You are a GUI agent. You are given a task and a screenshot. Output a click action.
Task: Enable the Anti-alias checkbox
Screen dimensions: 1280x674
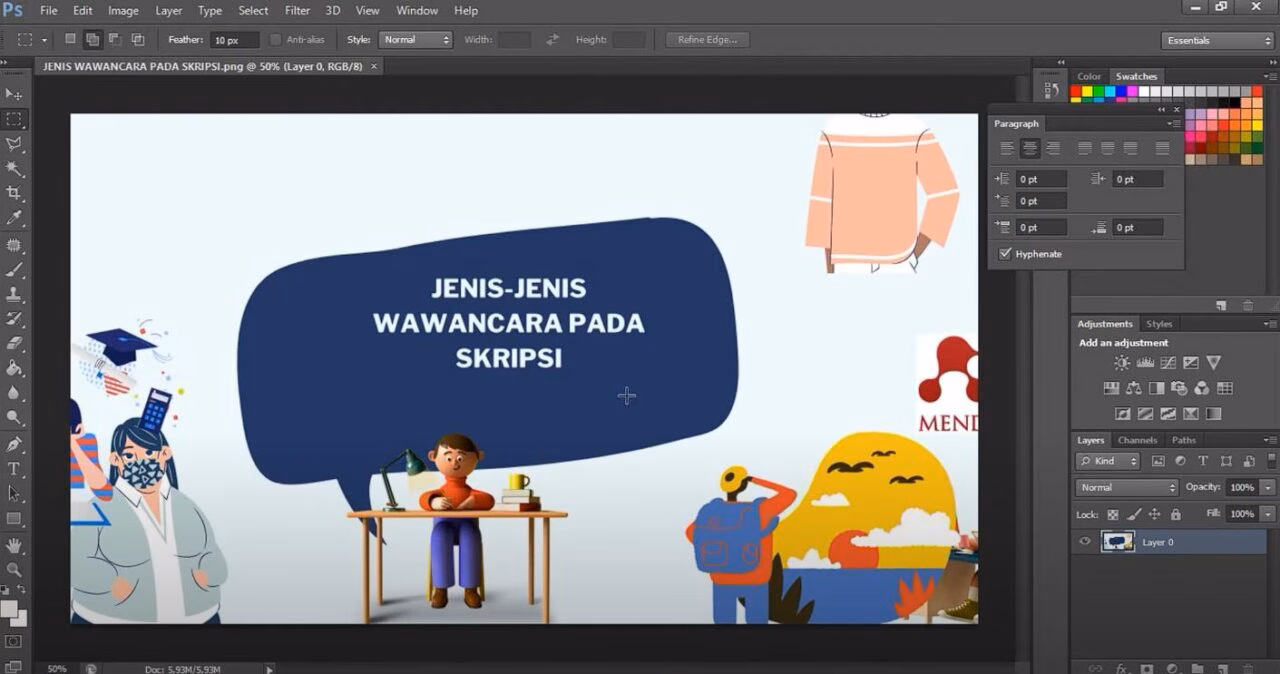276,40
